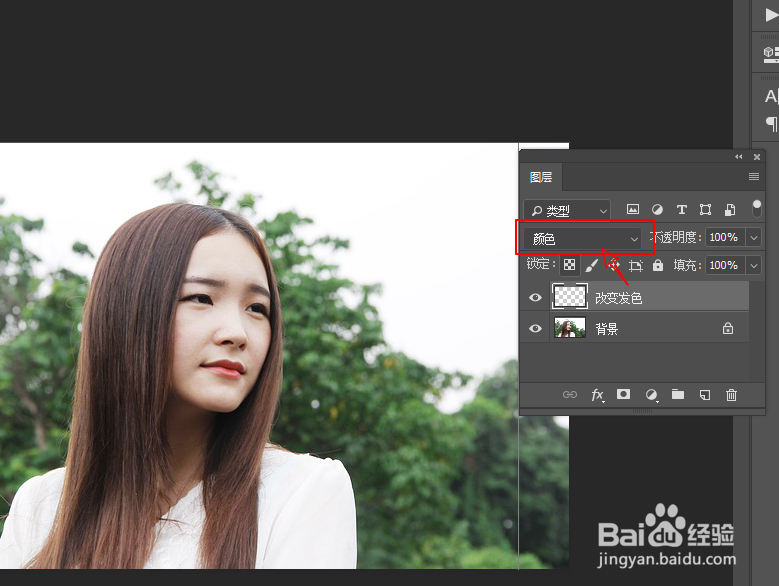Click the link layers icon
The image size is (779, 586).
[x=569, y=395]
